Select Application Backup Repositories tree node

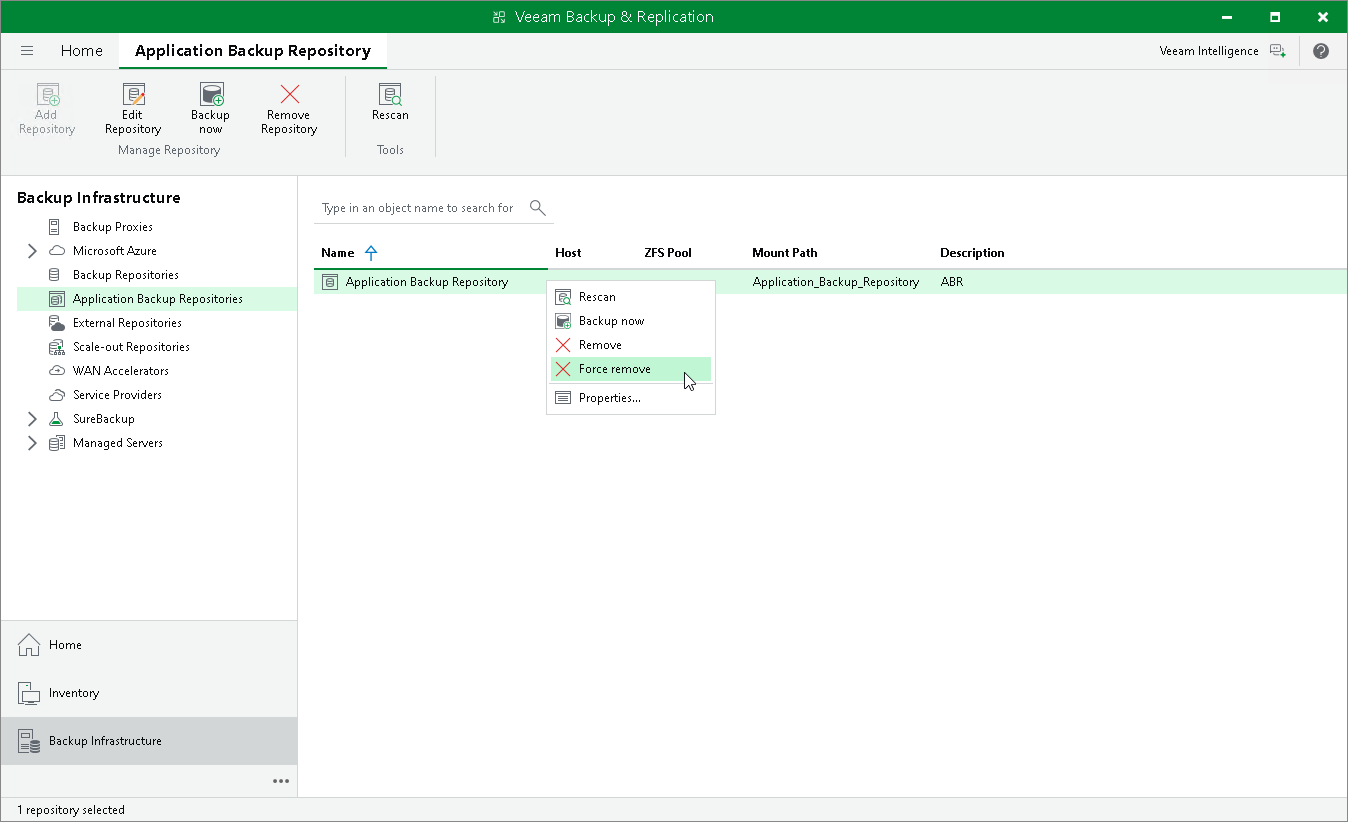(x=157, y=299)
